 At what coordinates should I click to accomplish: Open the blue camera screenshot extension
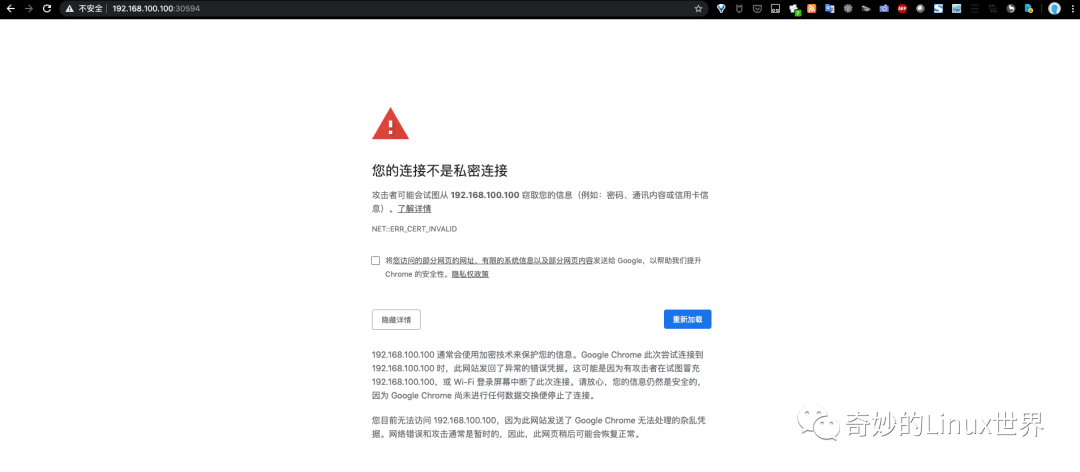pyautogui.click(x=884, y=9)
